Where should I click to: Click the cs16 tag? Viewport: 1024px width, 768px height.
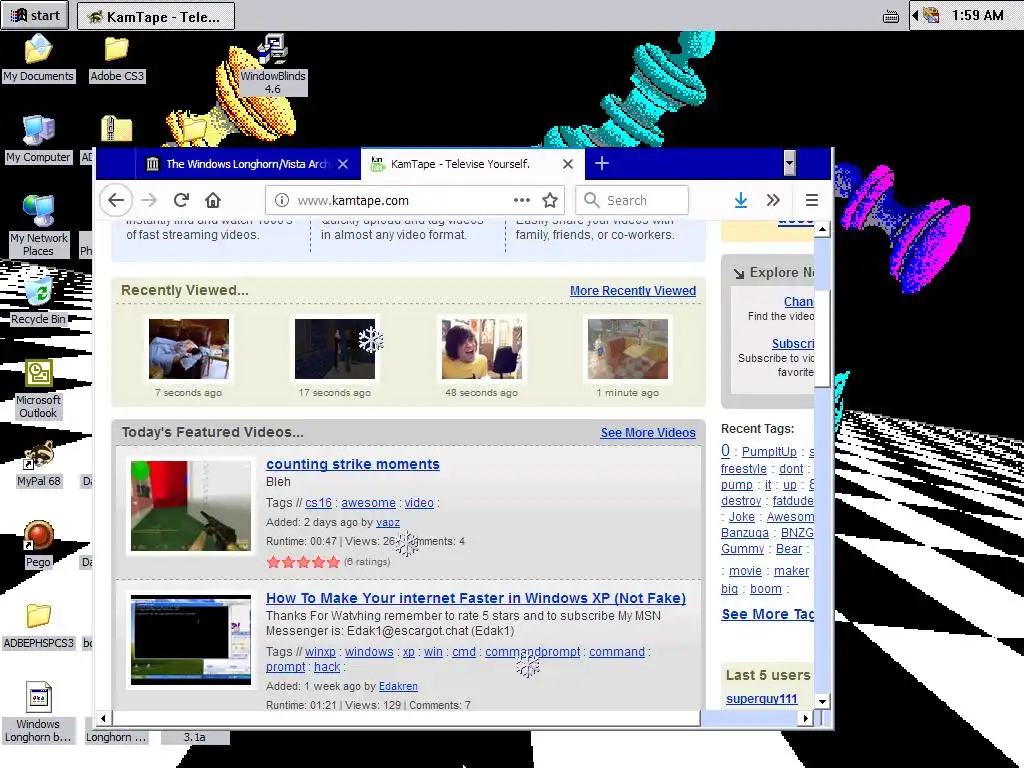[318, 503]
